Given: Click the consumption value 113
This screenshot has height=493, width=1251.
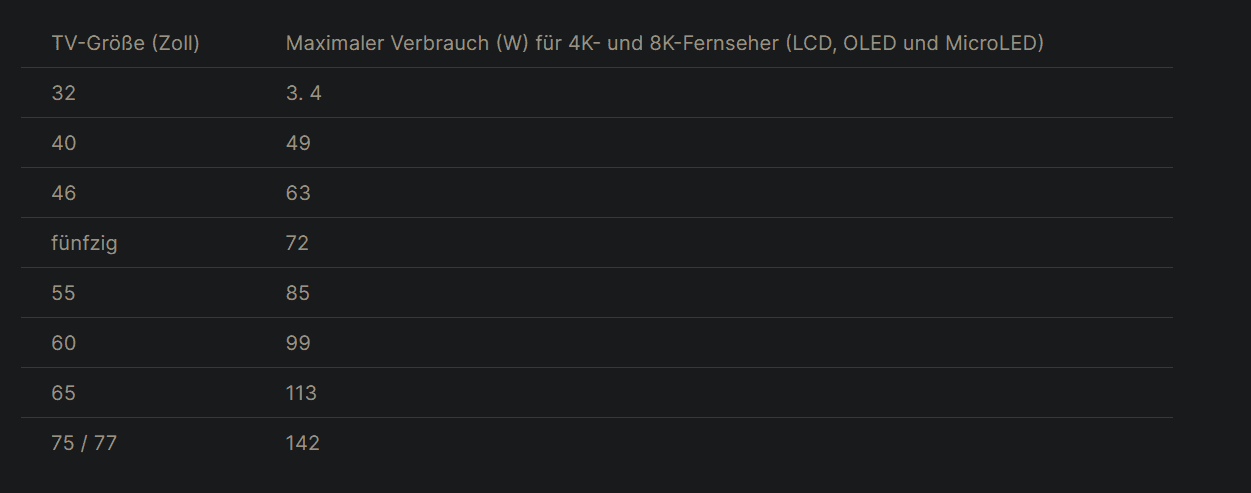Looking at the screenshot, I should (x=301, y=393).
